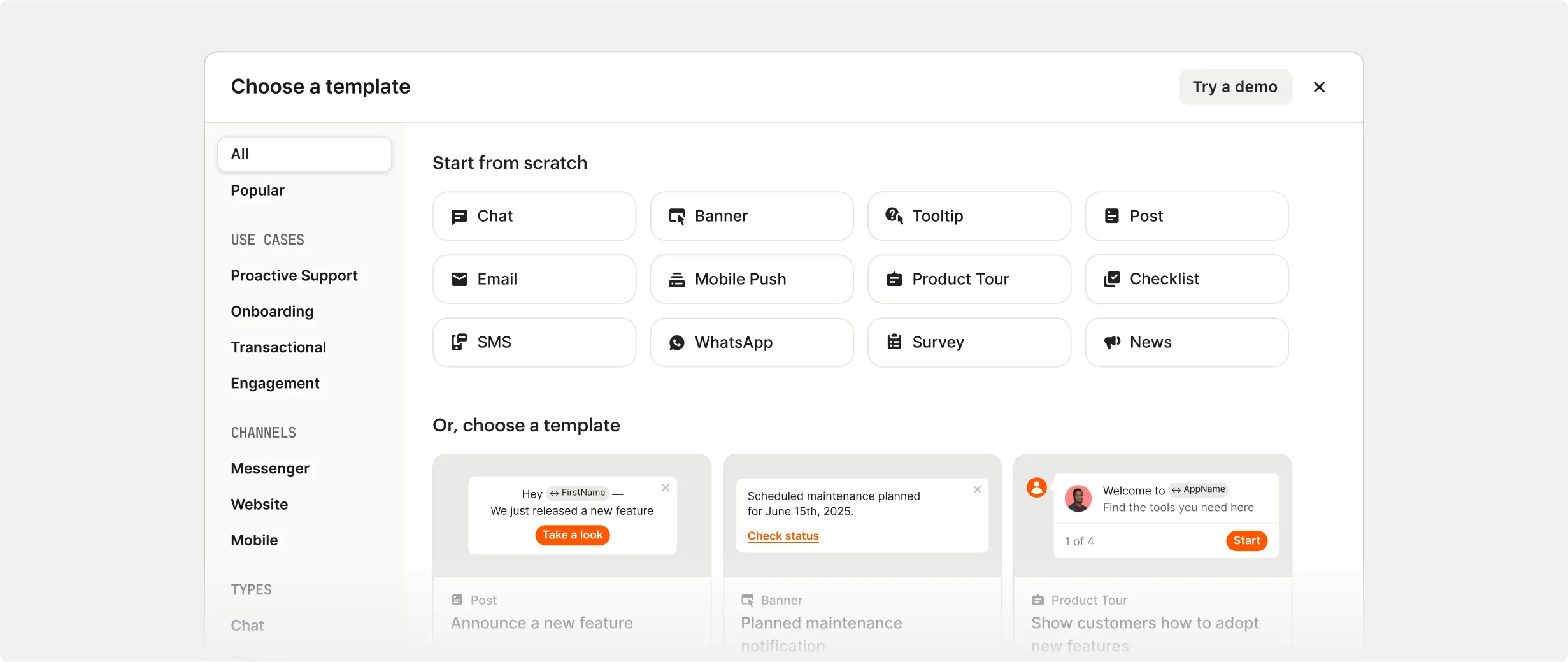Choose the Post type
Image resolution: width=1568 pixels, height=662 pixels.
point(1186,216)
